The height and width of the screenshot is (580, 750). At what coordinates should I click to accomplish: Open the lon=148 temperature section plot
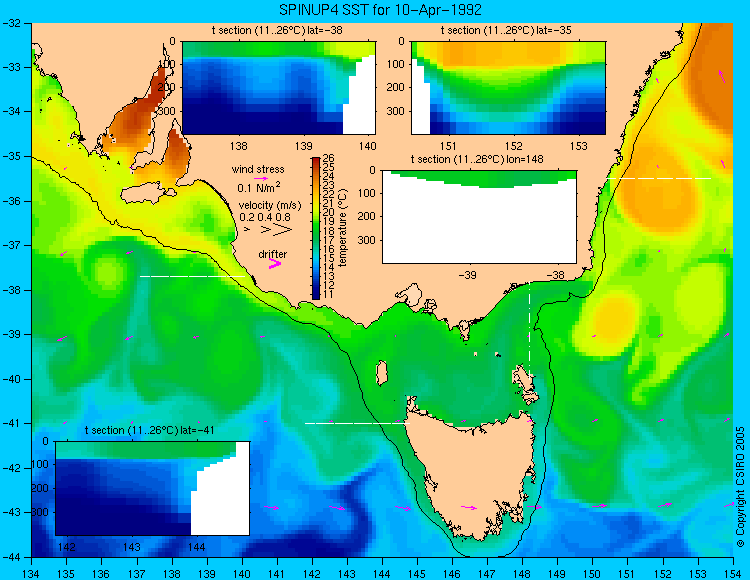[x=479, y=217]
